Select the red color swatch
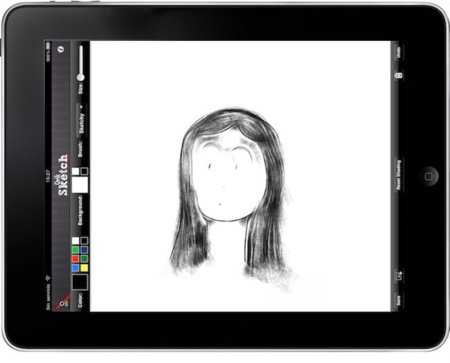 (x=76, y=259)
